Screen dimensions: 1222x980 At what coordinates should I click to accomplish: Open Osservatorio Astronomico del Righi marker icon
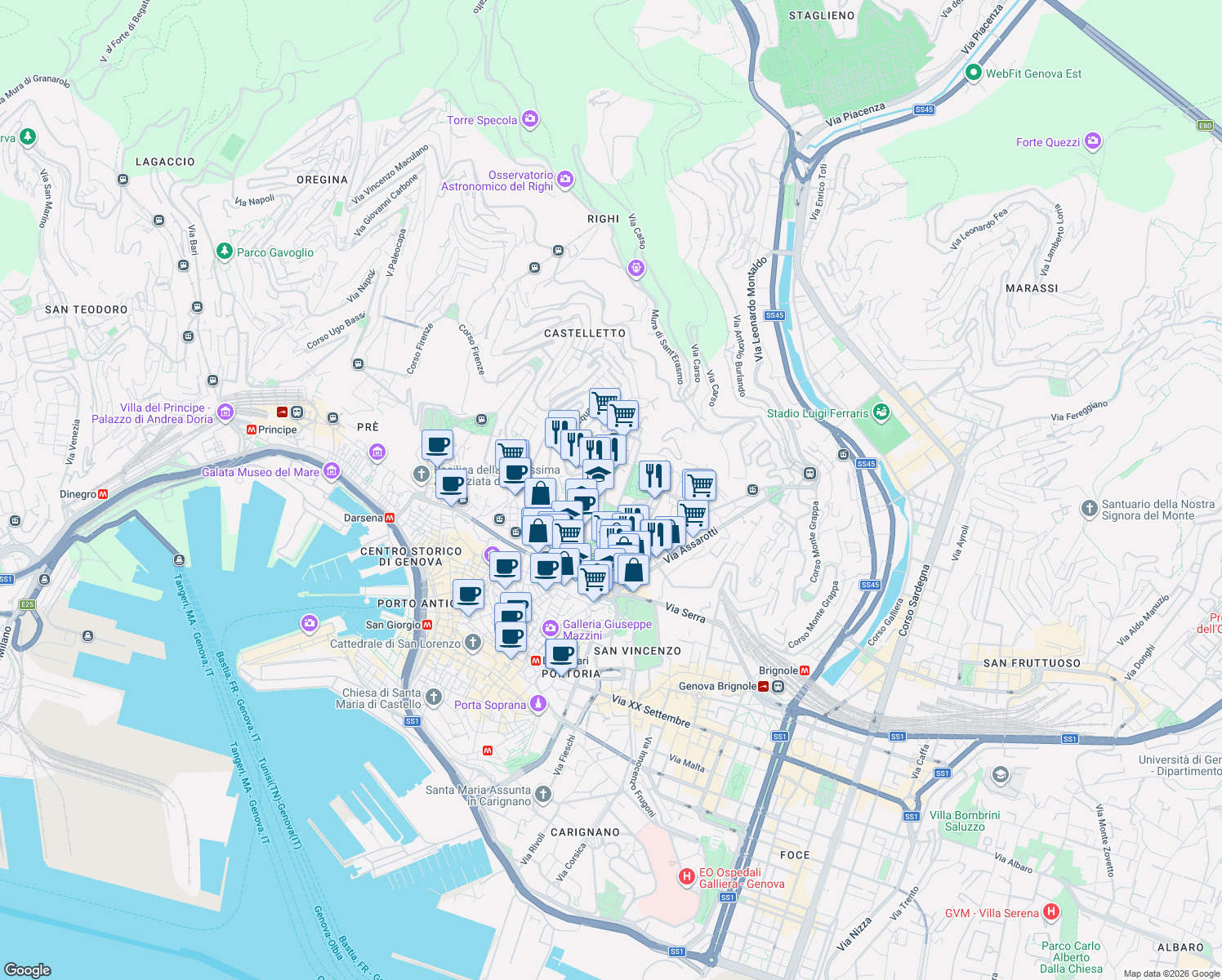565,179
